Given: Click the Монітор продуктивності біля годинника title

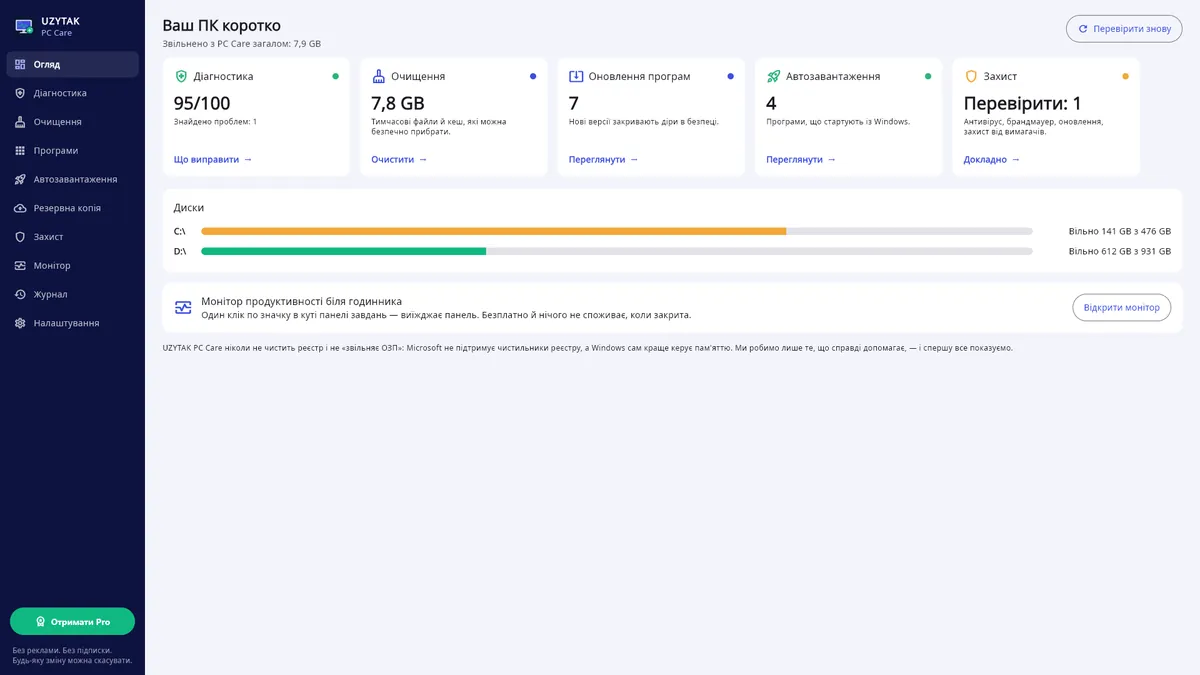Looking at the screenshot, I should 302,301.
